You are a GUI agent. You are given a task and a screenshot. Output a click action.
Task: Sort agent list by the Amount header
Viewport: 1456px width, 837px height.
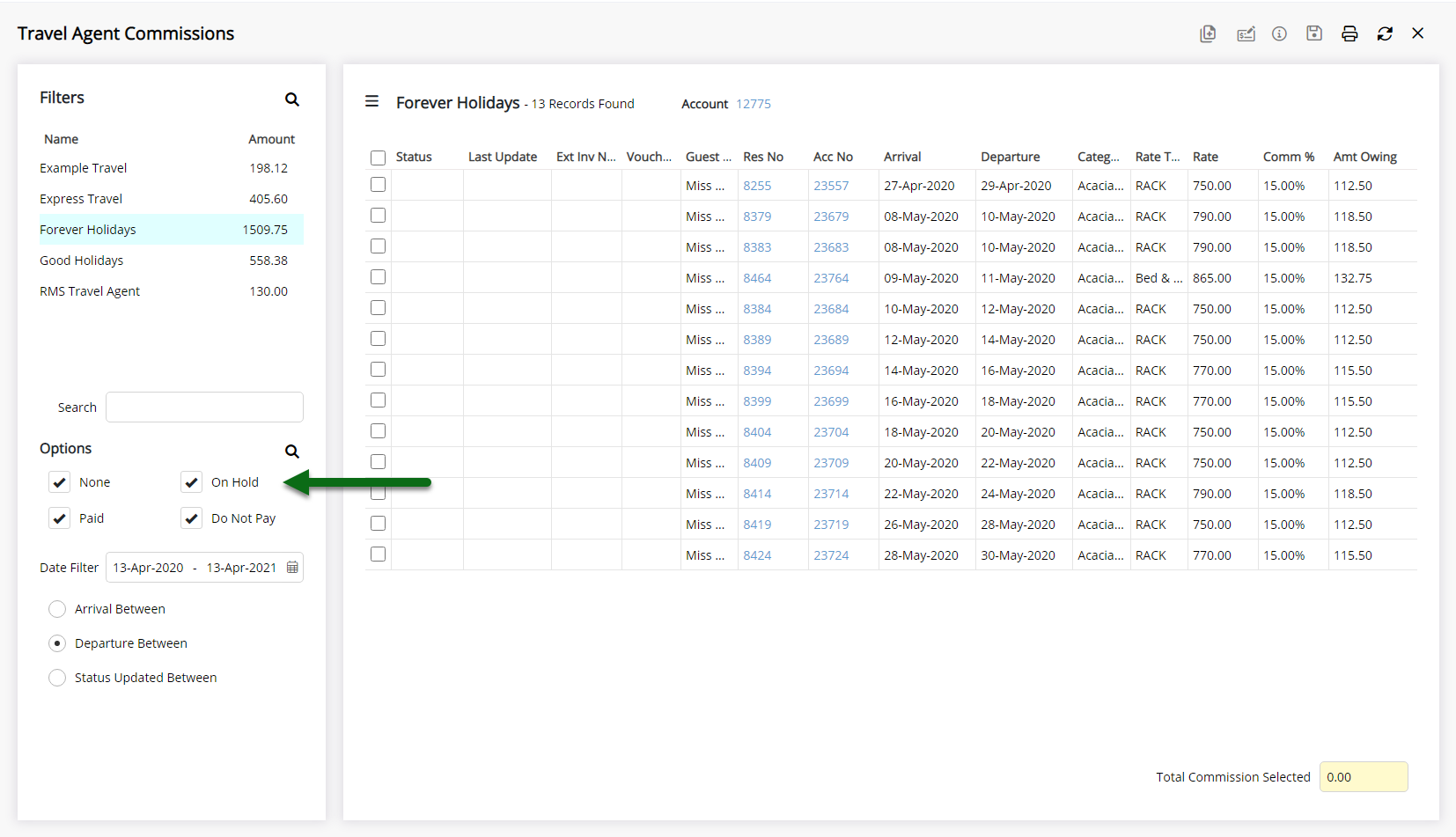coord(271,139)
